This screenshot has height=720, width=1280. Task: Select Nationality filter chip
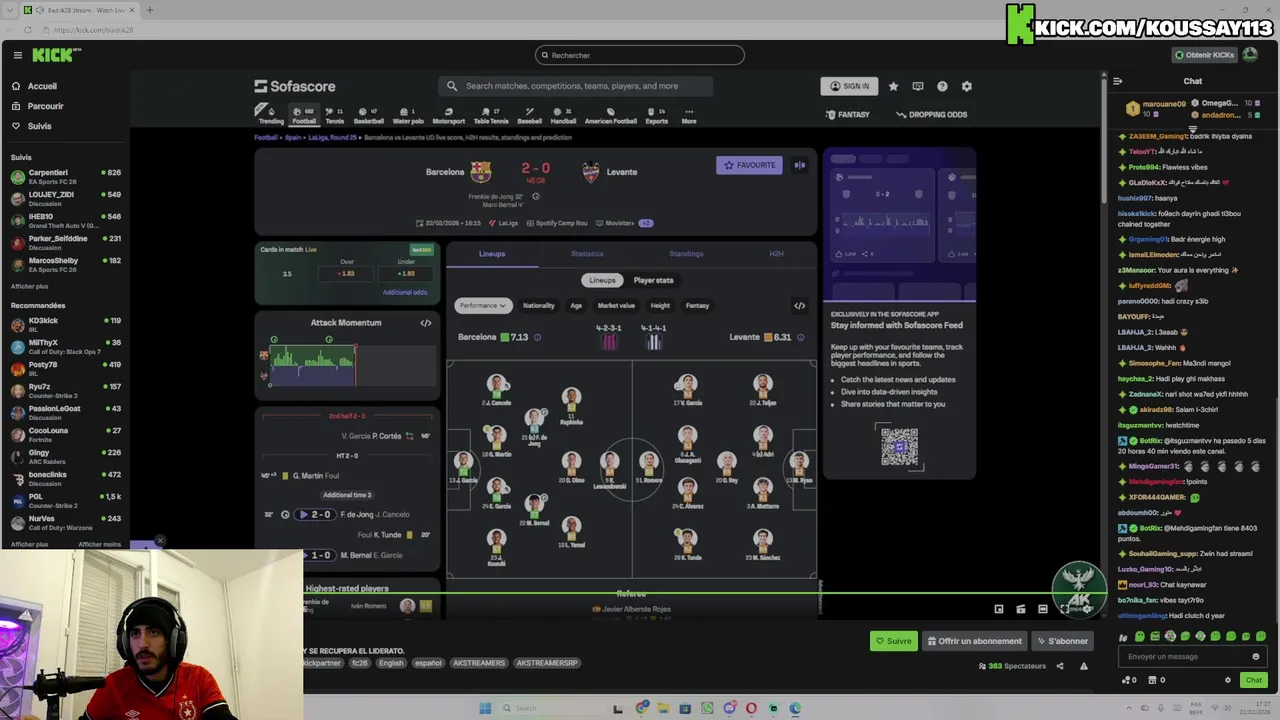[x=539, y=305]
